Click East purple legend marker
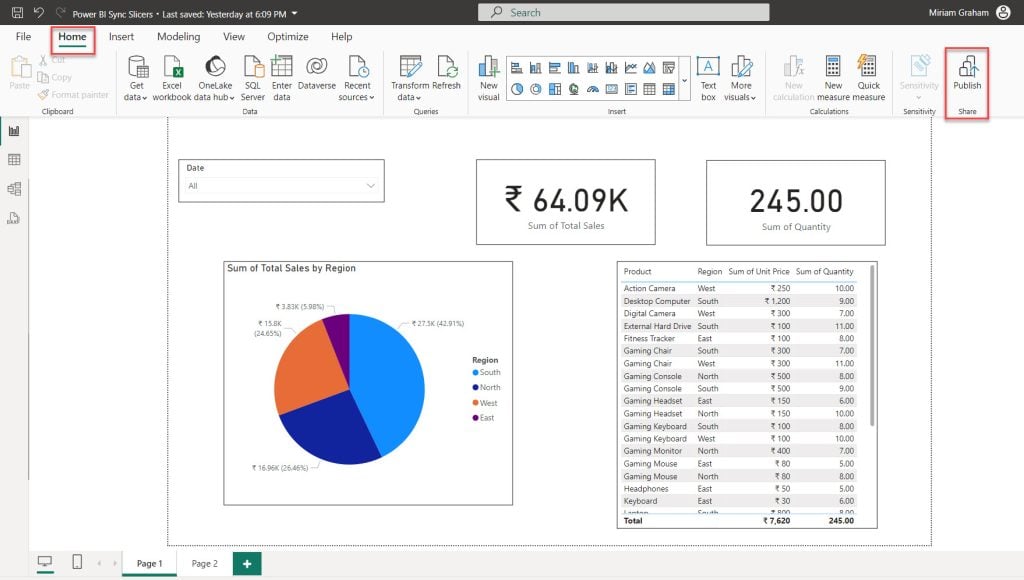 pyautogui.click(x=475, y=418)
